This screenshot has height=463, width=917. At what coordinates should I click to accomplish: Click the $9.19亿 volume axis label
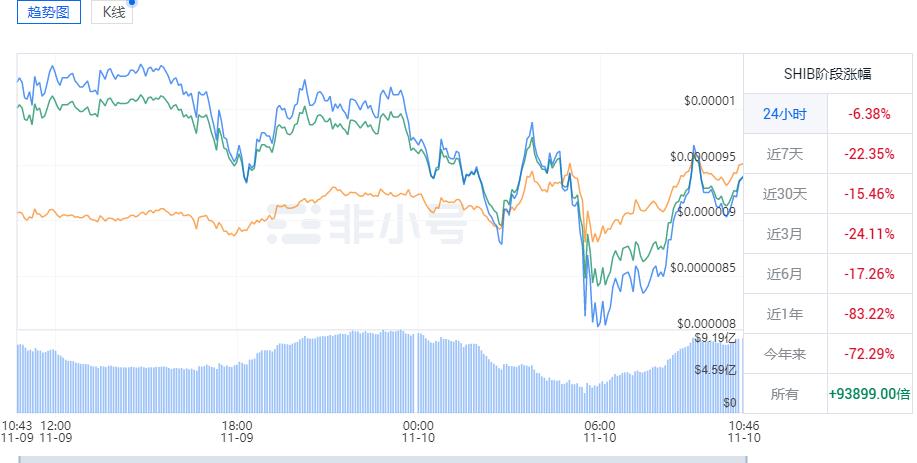[x=716, y=338]
